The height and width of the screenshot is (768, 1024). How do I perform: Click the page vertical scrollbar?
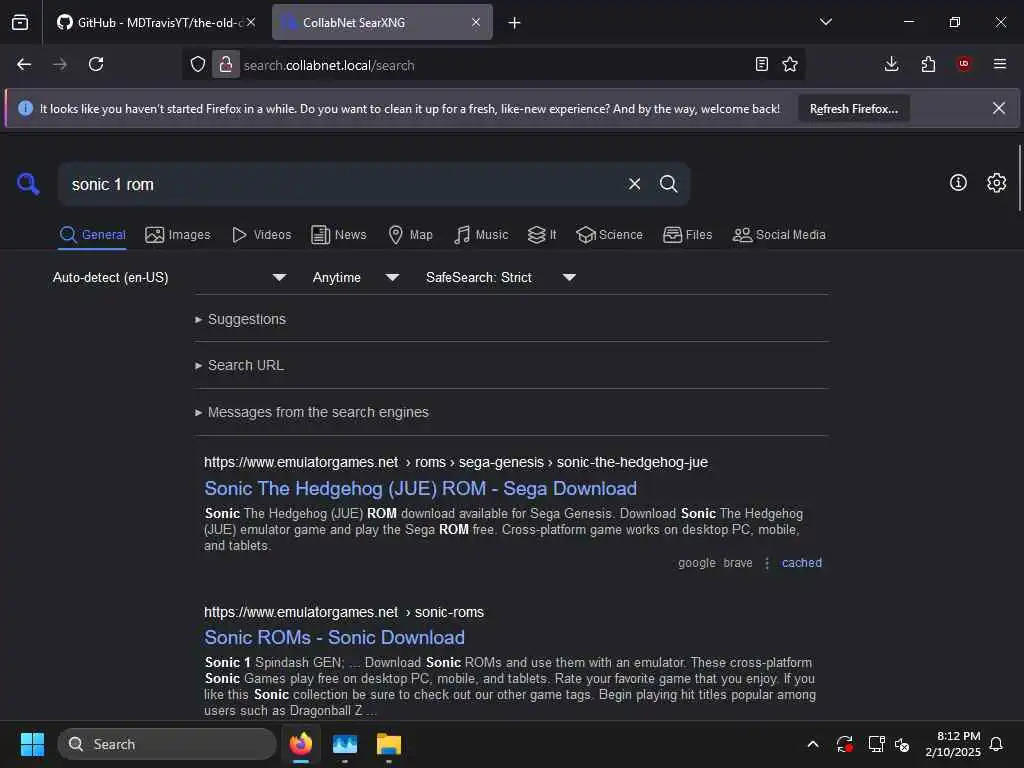pos(1019,178)
